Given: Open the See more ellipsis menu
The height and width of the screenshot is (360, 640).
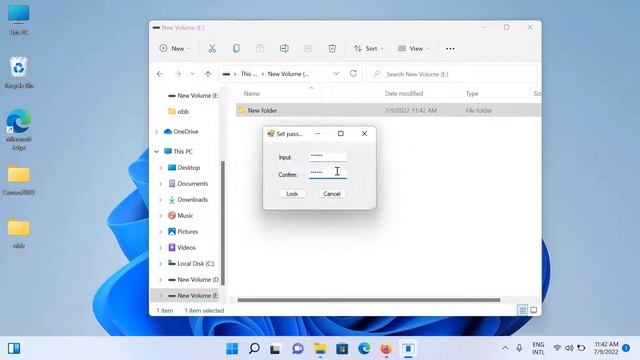Looking at the screenshot, I should (x=450, y=49).
